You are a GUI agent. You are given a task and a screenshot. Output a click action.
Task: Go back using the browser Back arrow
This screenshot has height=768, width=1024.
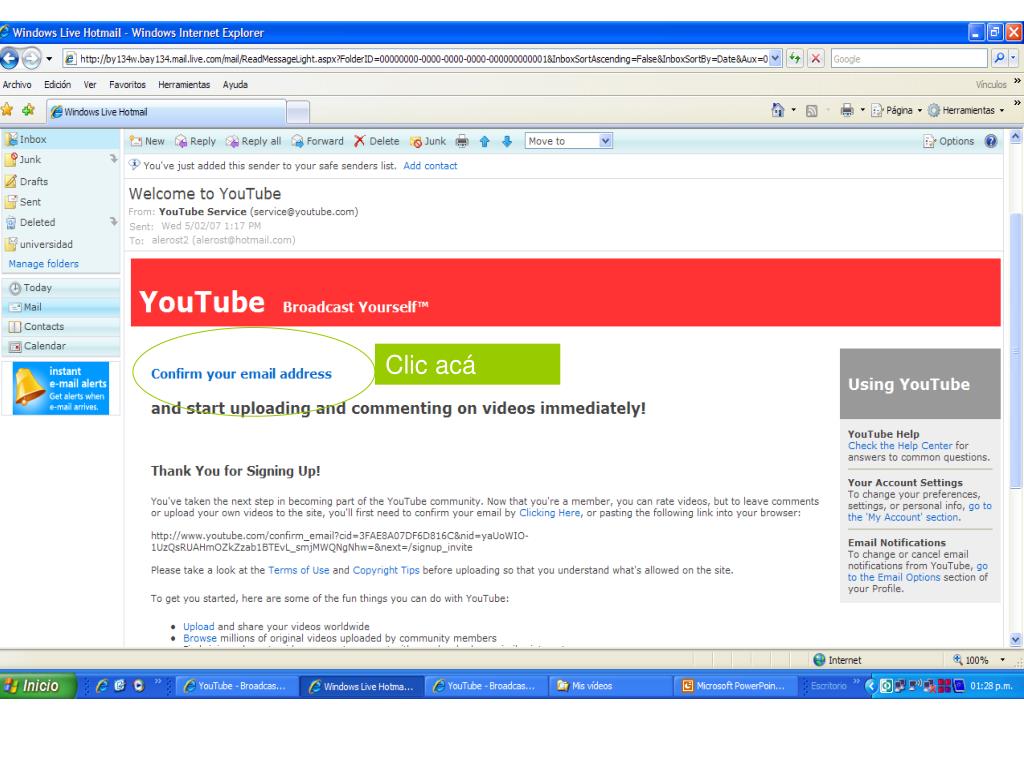(x=10, y=59)
